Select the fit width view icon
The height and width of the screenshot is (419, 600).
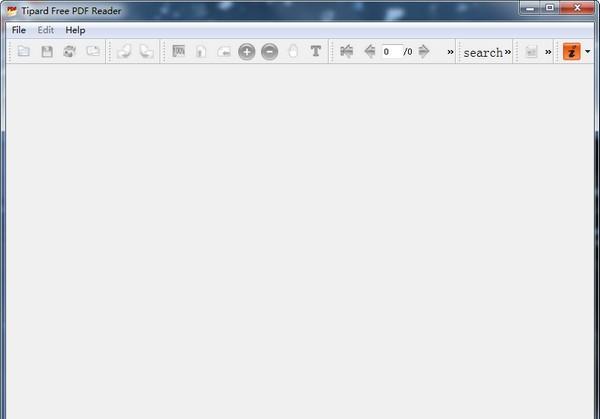pyautogui.click(x=224, y=51)
